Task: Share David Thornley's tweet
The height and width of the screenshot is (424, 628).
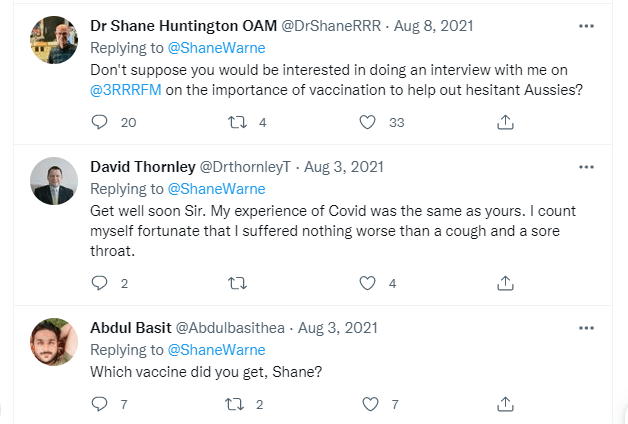Action: tap(506, 283)
